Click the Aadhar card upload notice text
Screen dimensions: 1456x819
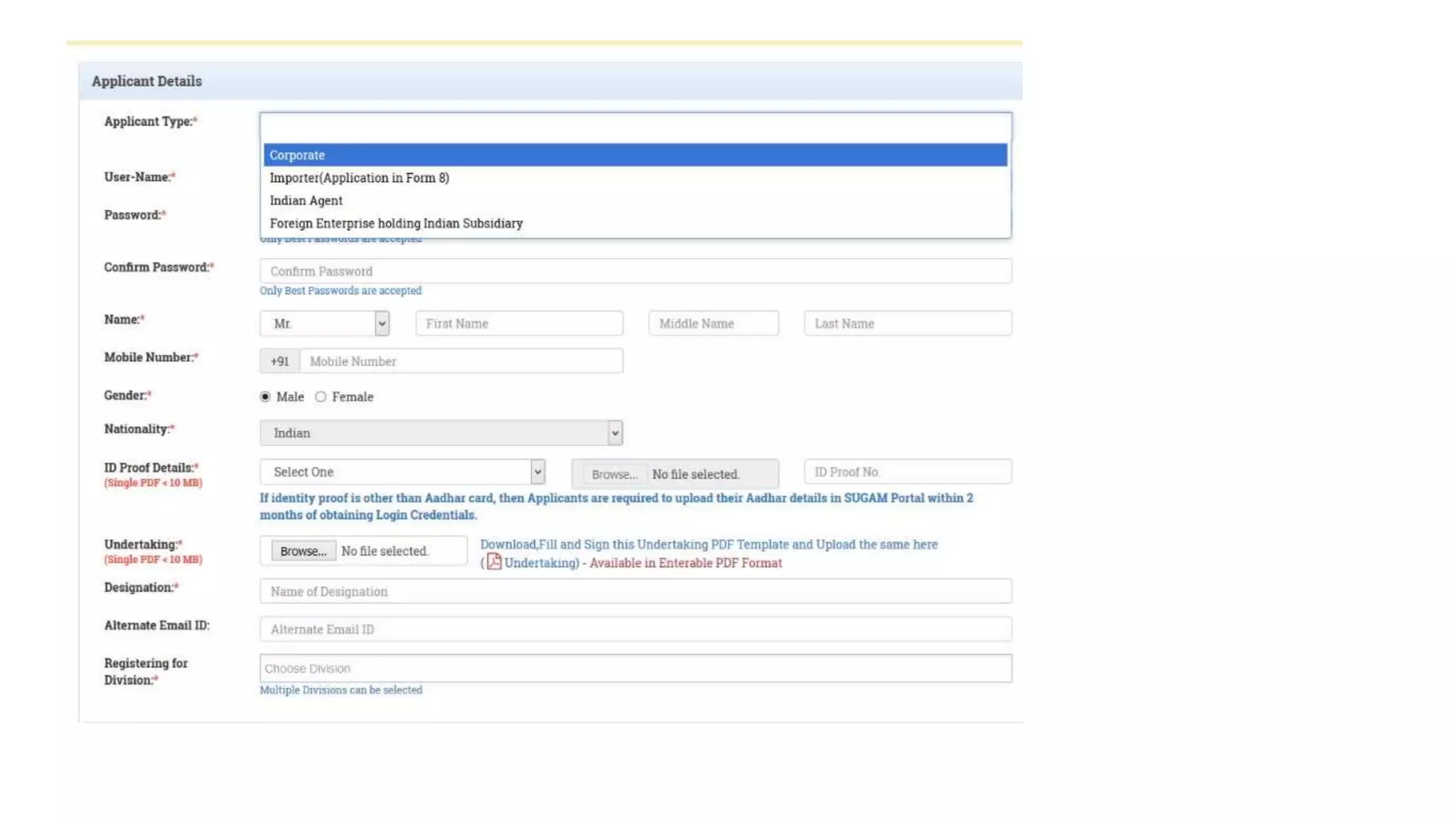pos(616,506)
